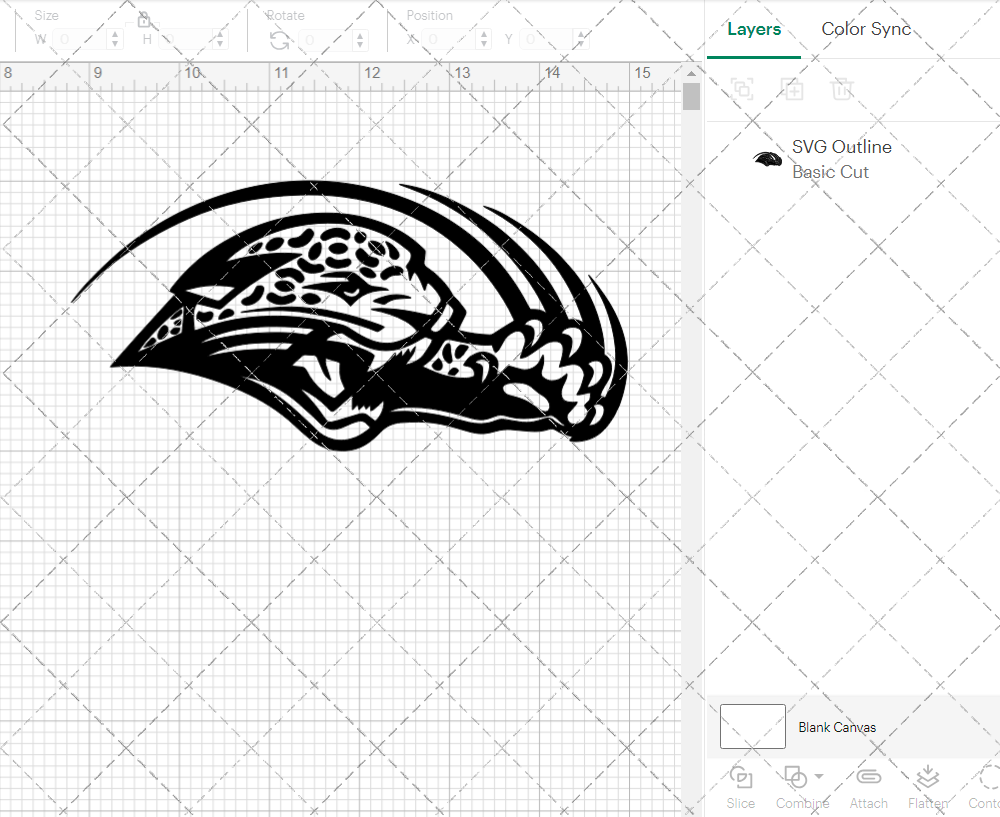1000x817 pixels.
Task: Switch to the Layers tab
Action: pyautogui.click(x=754, y=29)
